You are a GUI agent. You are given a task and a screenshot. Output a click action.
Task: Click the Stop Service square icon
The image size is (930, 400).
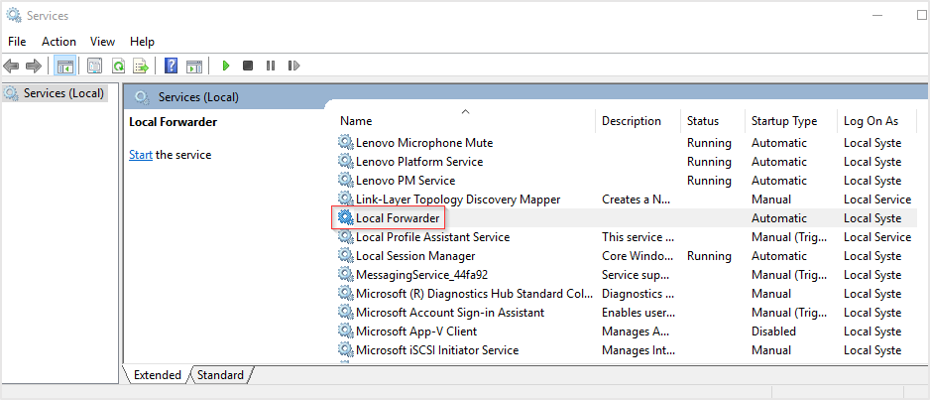point(248,65)
